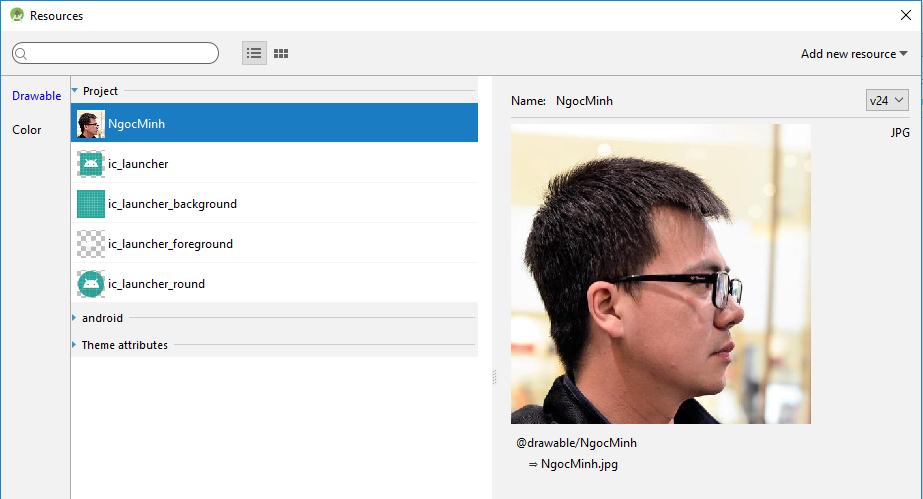The height and width of the screenshot is (499, 923).
Task: Switch to grid view mode
Action: [x=281, y=54]
